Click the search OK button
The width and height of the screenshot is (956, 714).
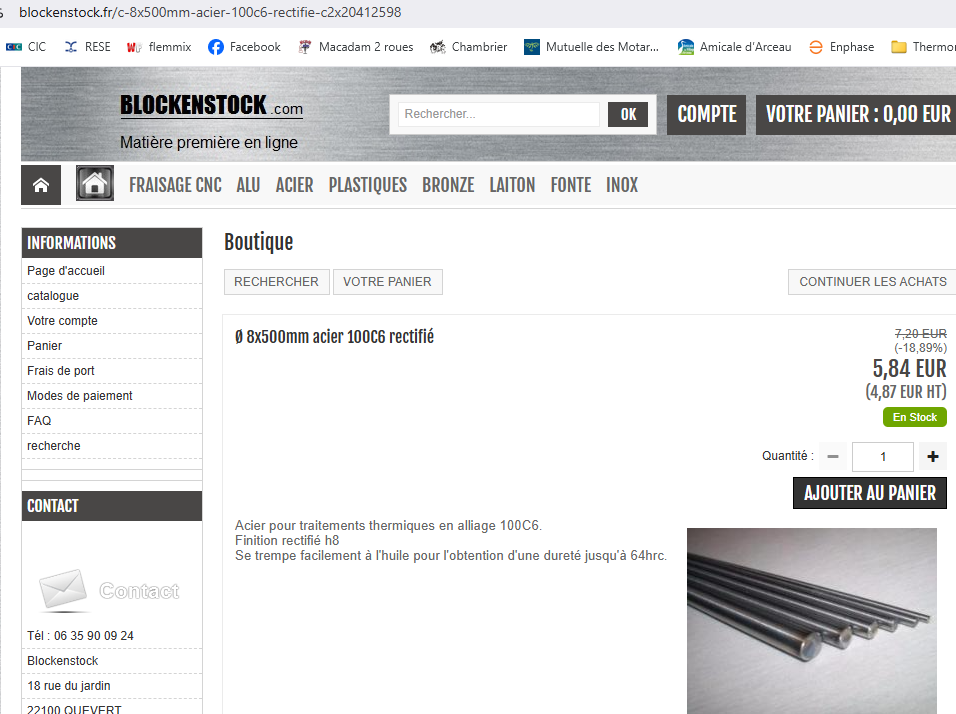pos(628,114)
